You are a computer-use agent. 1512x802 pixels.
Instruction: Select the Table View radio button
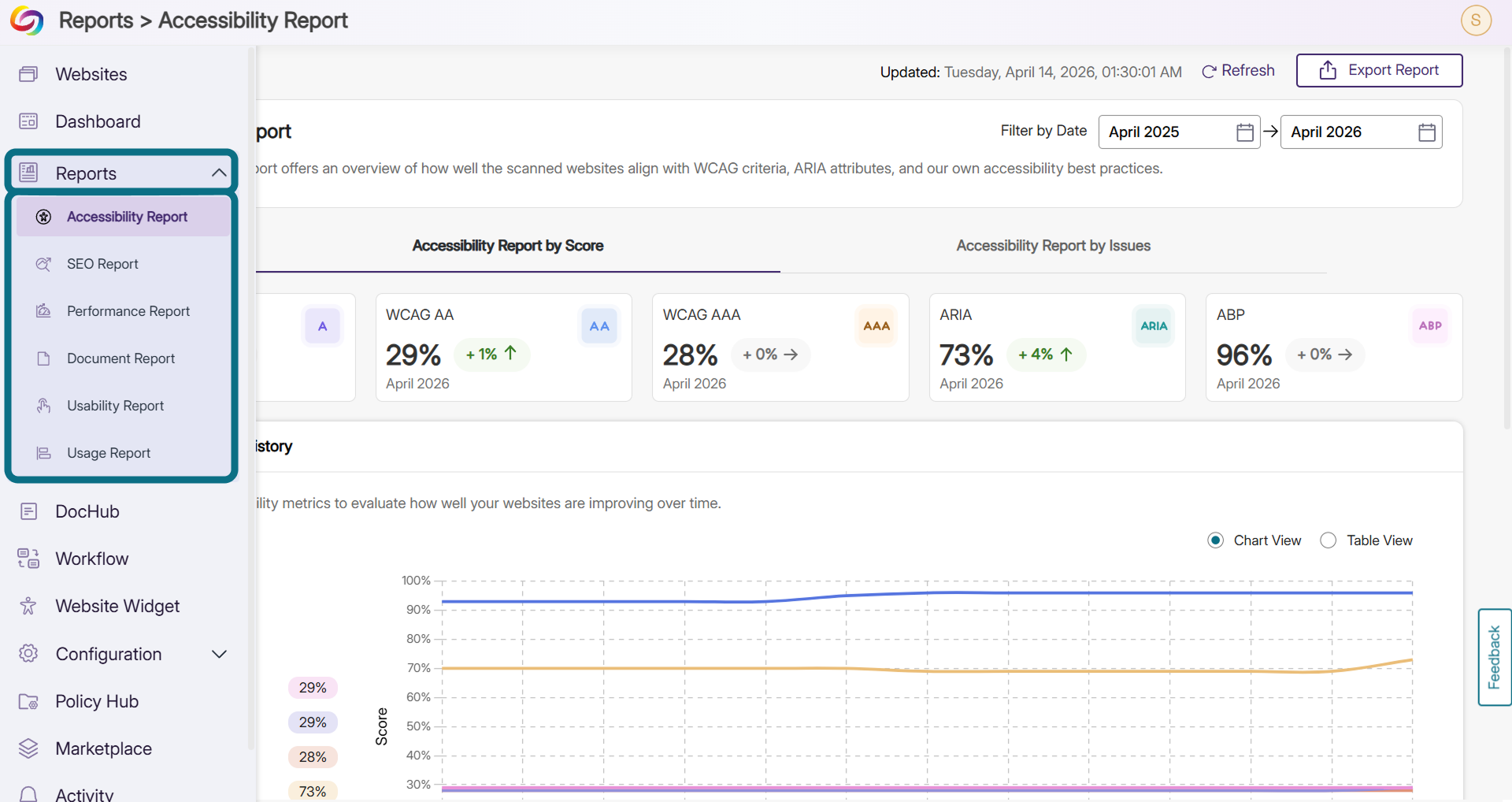(1329, 540)
